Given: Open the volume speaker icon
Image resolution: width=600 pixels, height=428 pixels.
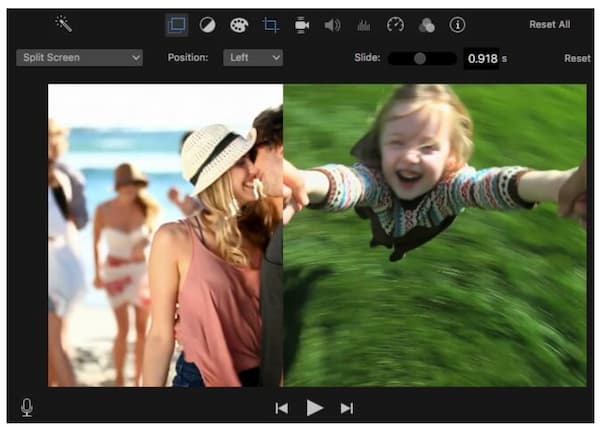Looking at the screenshot, I should pyautogui.click(x=333, y=26).
